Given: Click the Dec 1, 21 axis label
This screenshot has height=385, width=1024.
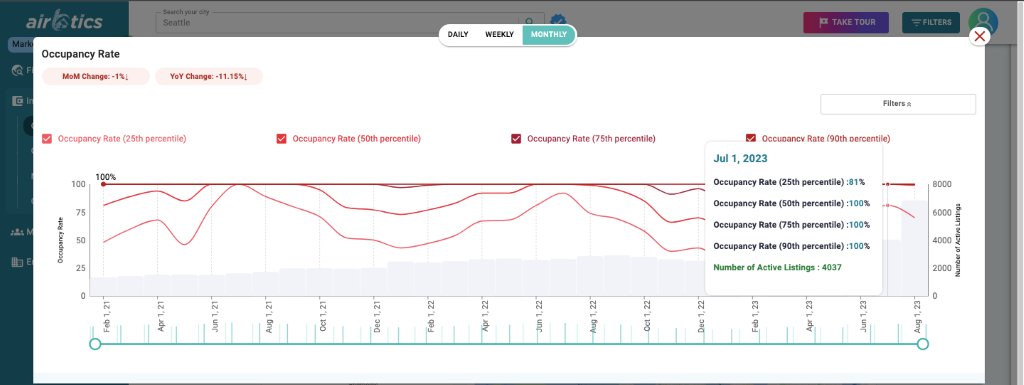Looking at the screenshot, I should tap(377, 315).
